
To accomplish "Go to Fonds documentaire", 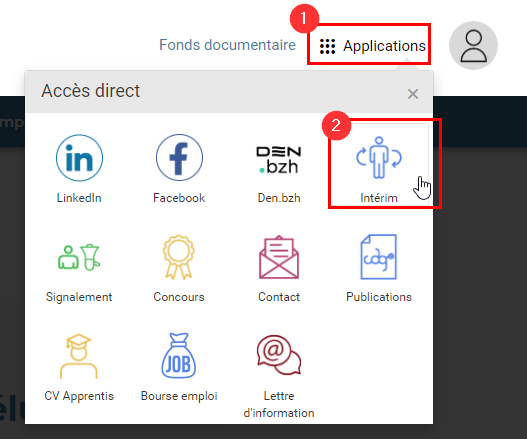I will (x=227, y=45).
